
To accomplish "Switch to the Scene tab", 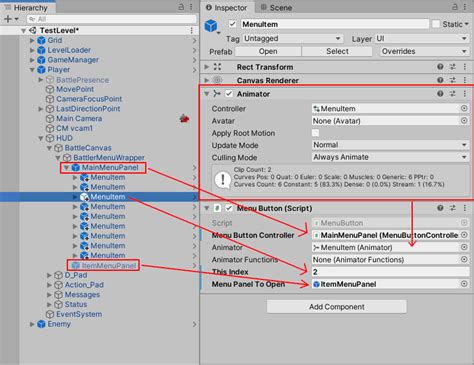I will (x=276, y=7).
